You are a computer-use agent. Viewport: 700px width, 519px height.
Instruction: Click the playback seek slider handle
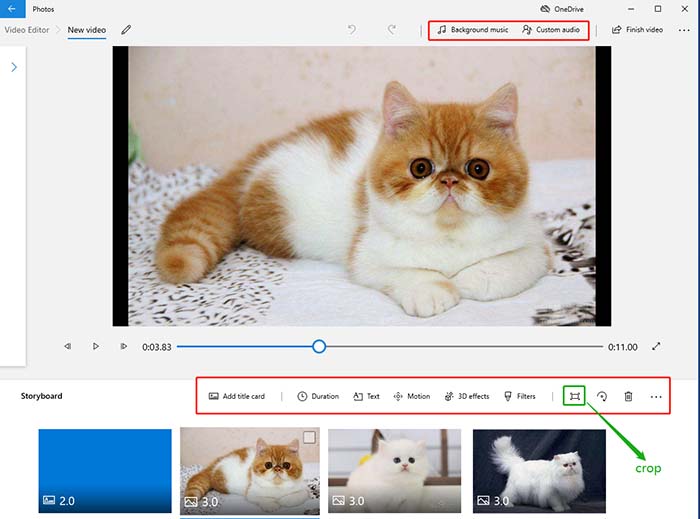pyautogui.click(x=319, y=346)
